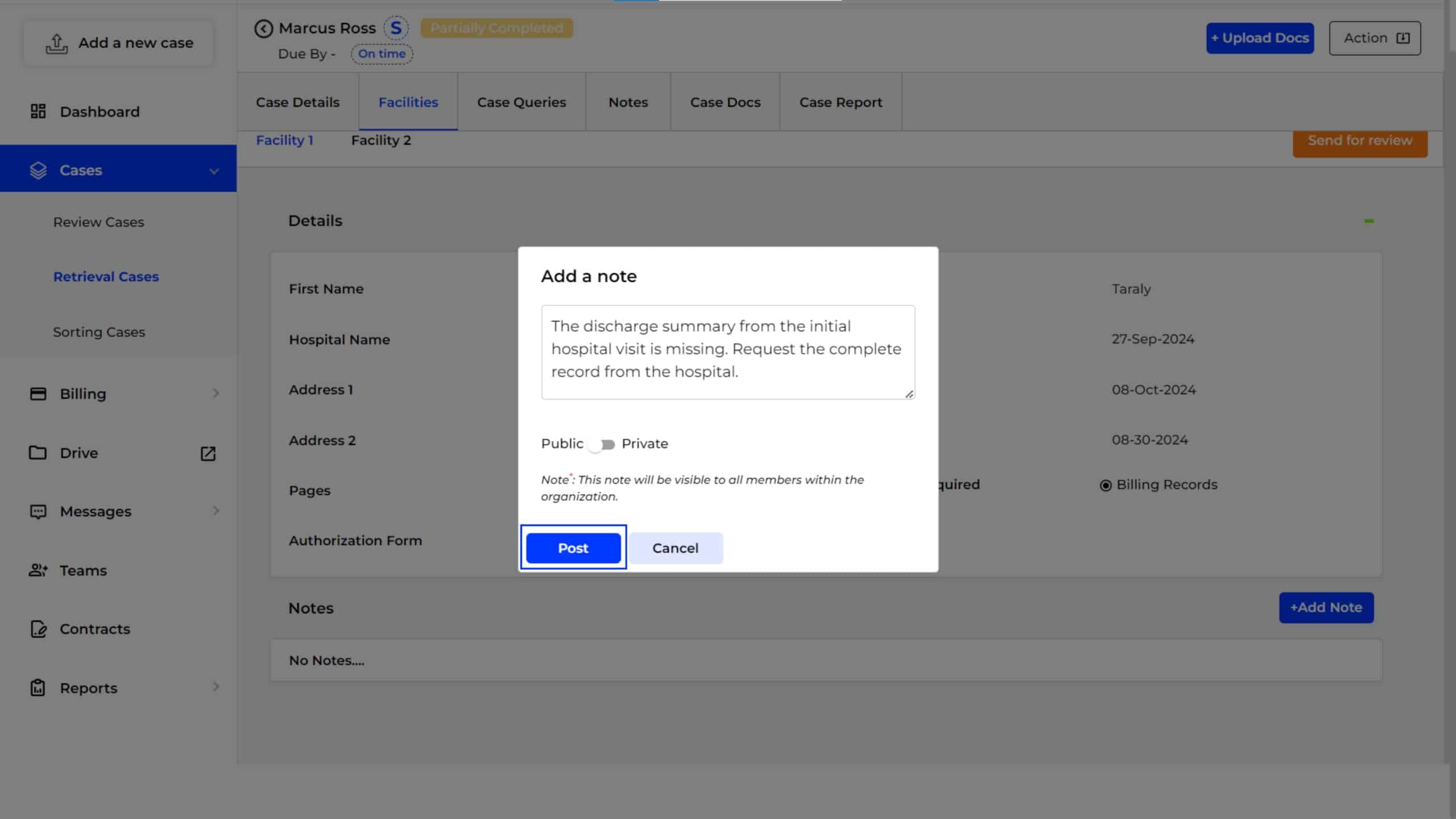Click the first 08-Oct-2024 date value
1456x819 pixels.
1154,390
